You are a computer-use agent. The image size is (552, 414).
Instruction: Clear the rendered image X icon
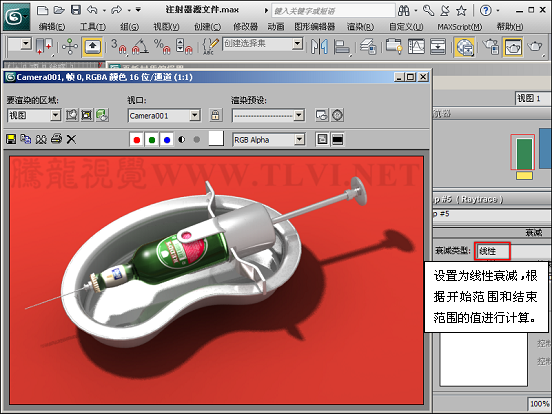click(71, 139)
